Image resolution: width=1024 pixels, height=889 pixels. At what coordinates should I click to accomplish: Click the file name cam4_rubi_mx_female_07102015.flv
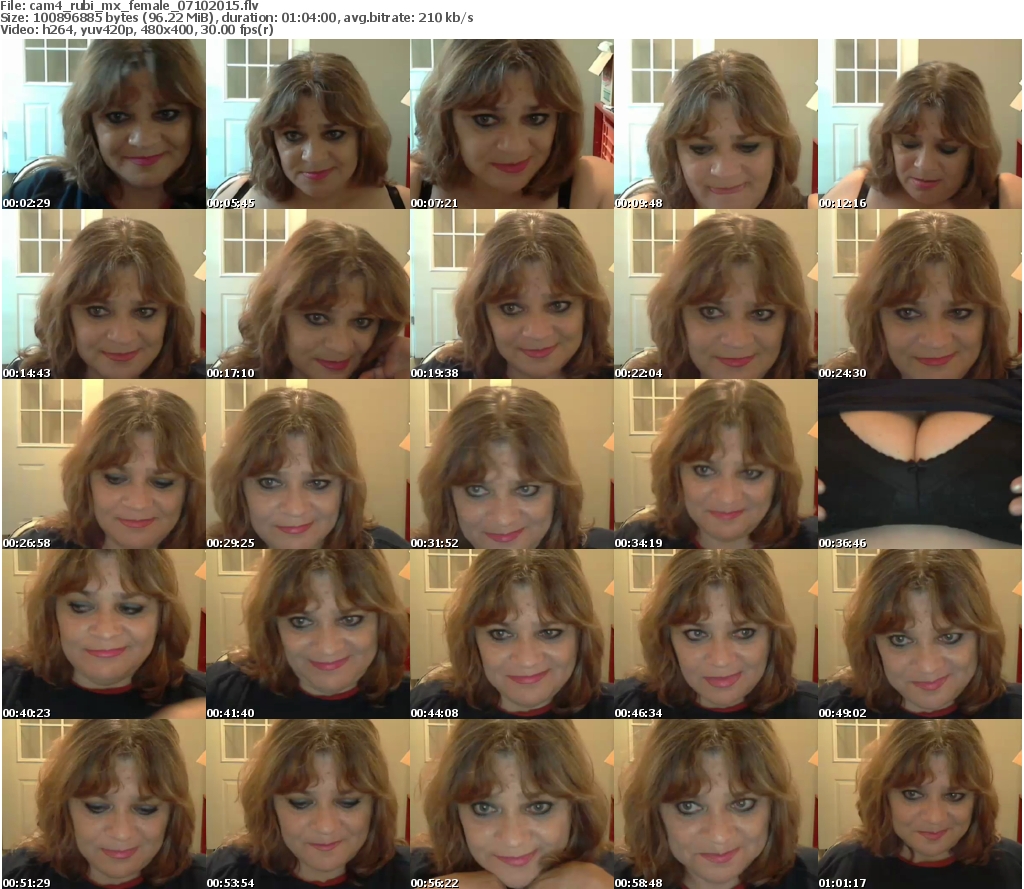pos(144,6)
